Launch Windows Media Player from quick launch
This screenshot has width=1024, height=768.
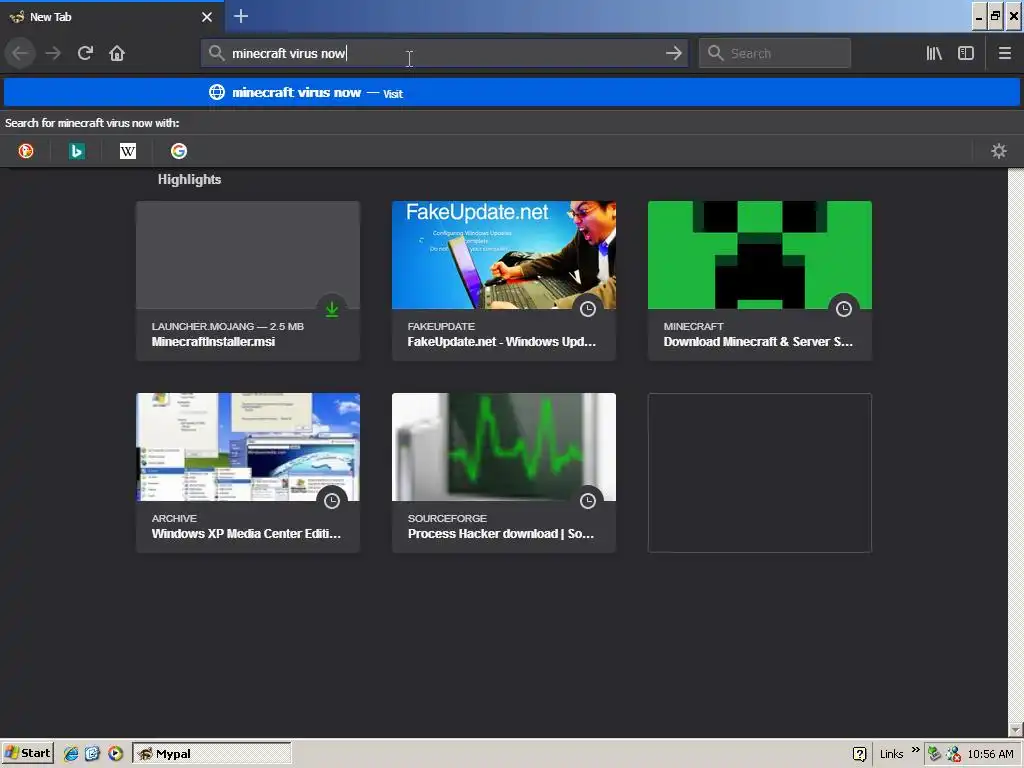tap(116, 754)
